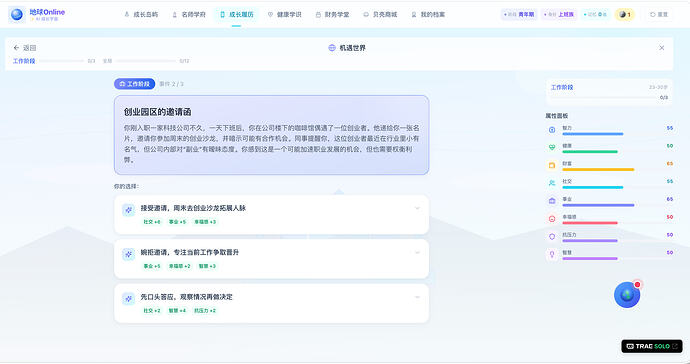The image size is (690, 364).
Task: Click the 全部 overall progress bar
Action: click(x=146, y=61)
